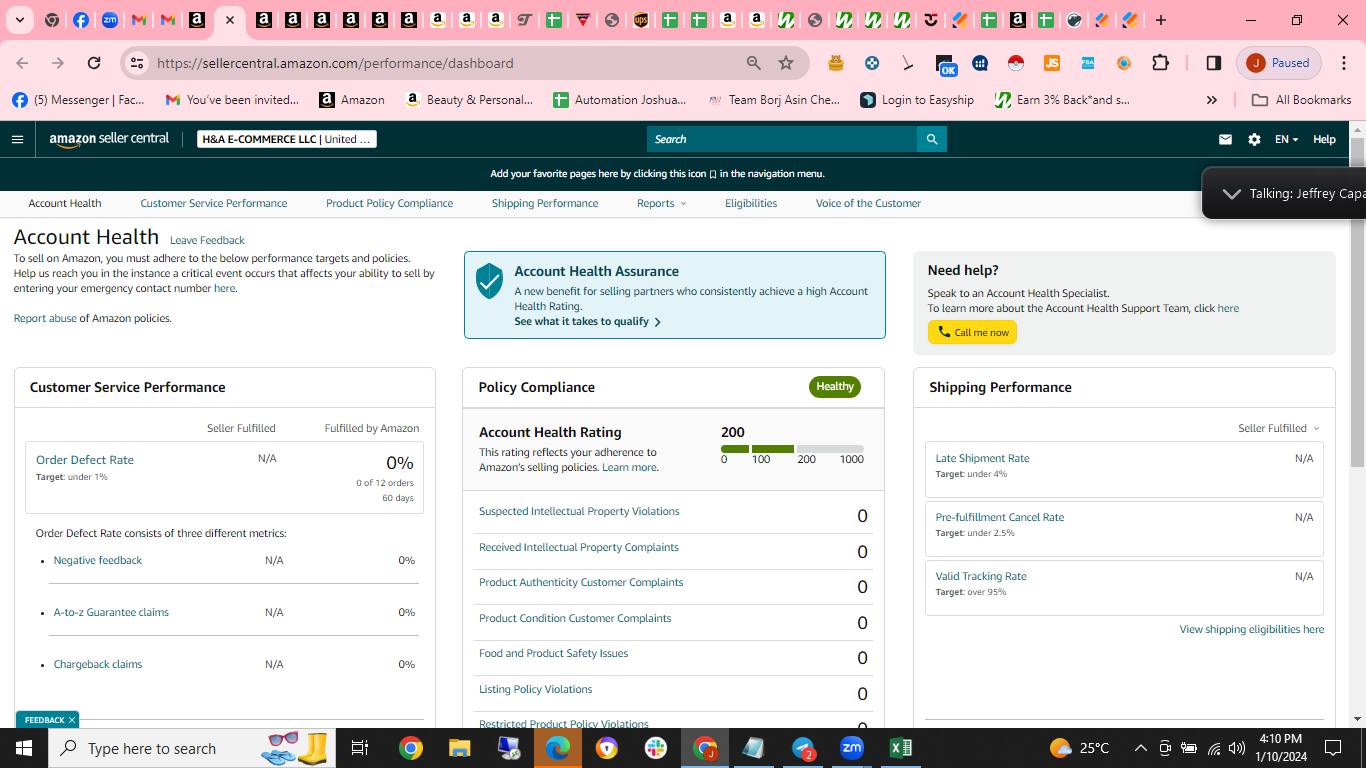This screenshot has height=768, width=1366.
Task: Select the Account Health nav tab
Action: (x=65, y=203)
